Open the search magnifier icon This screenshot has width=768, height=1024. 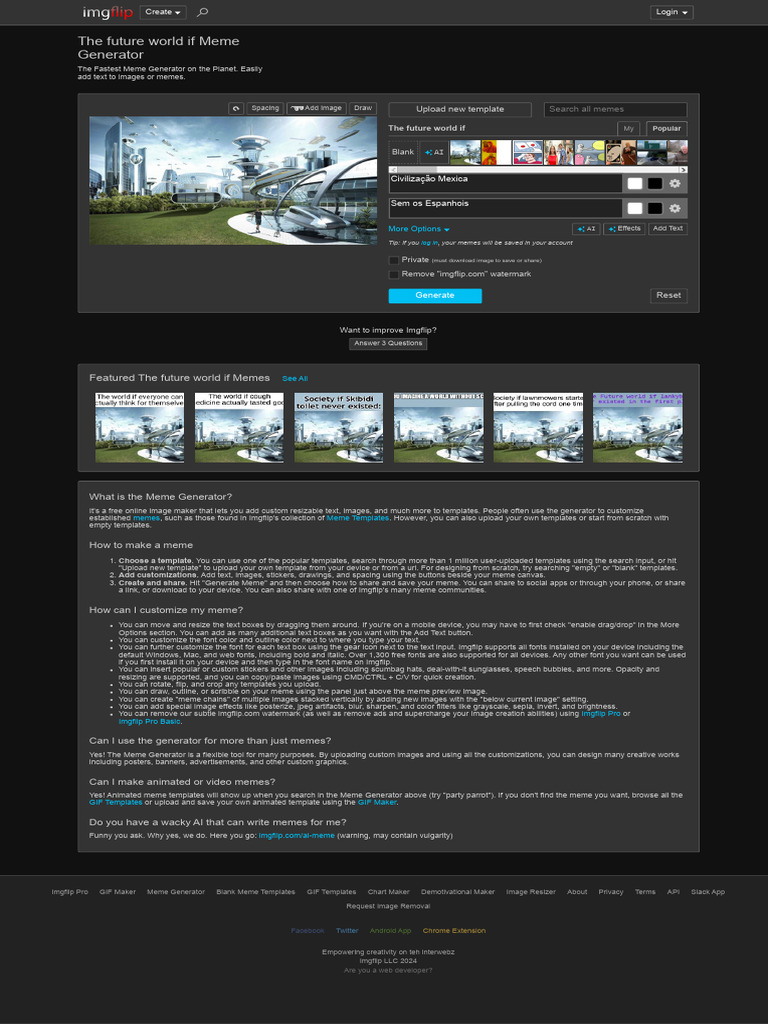pos(202,12)
